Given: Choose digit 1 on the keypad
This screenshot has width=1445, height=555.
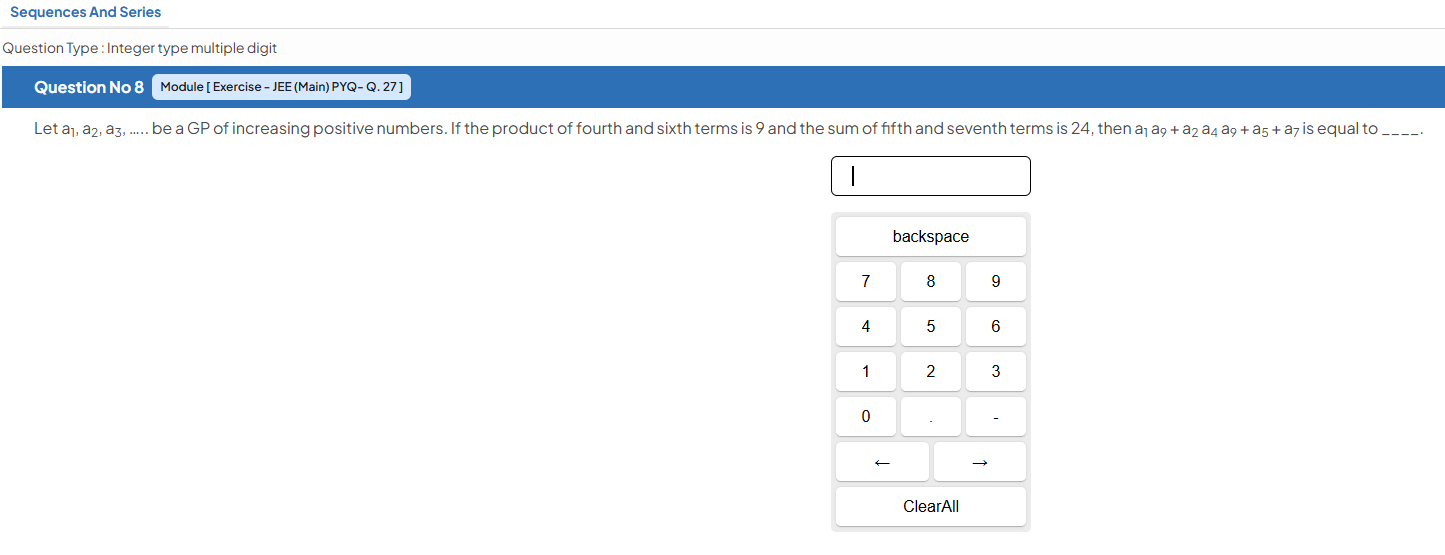Looking at the screenshot, I should point(866,372).
